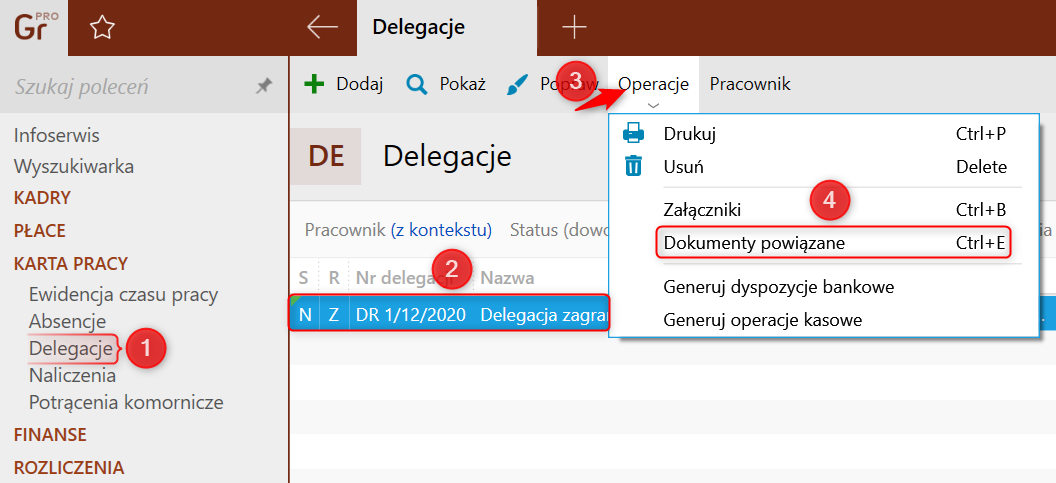Click the Gr PRO application logo

tap(33, 27)
